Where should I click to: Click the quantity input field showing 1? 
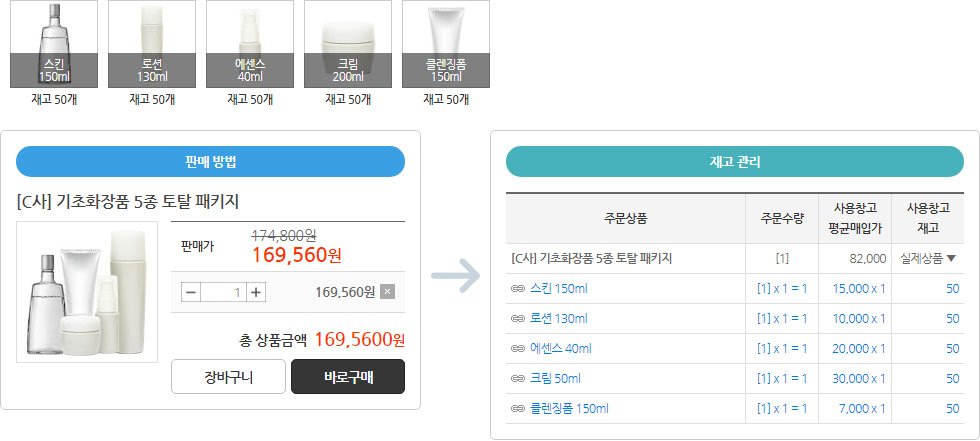tap(224, 292)
